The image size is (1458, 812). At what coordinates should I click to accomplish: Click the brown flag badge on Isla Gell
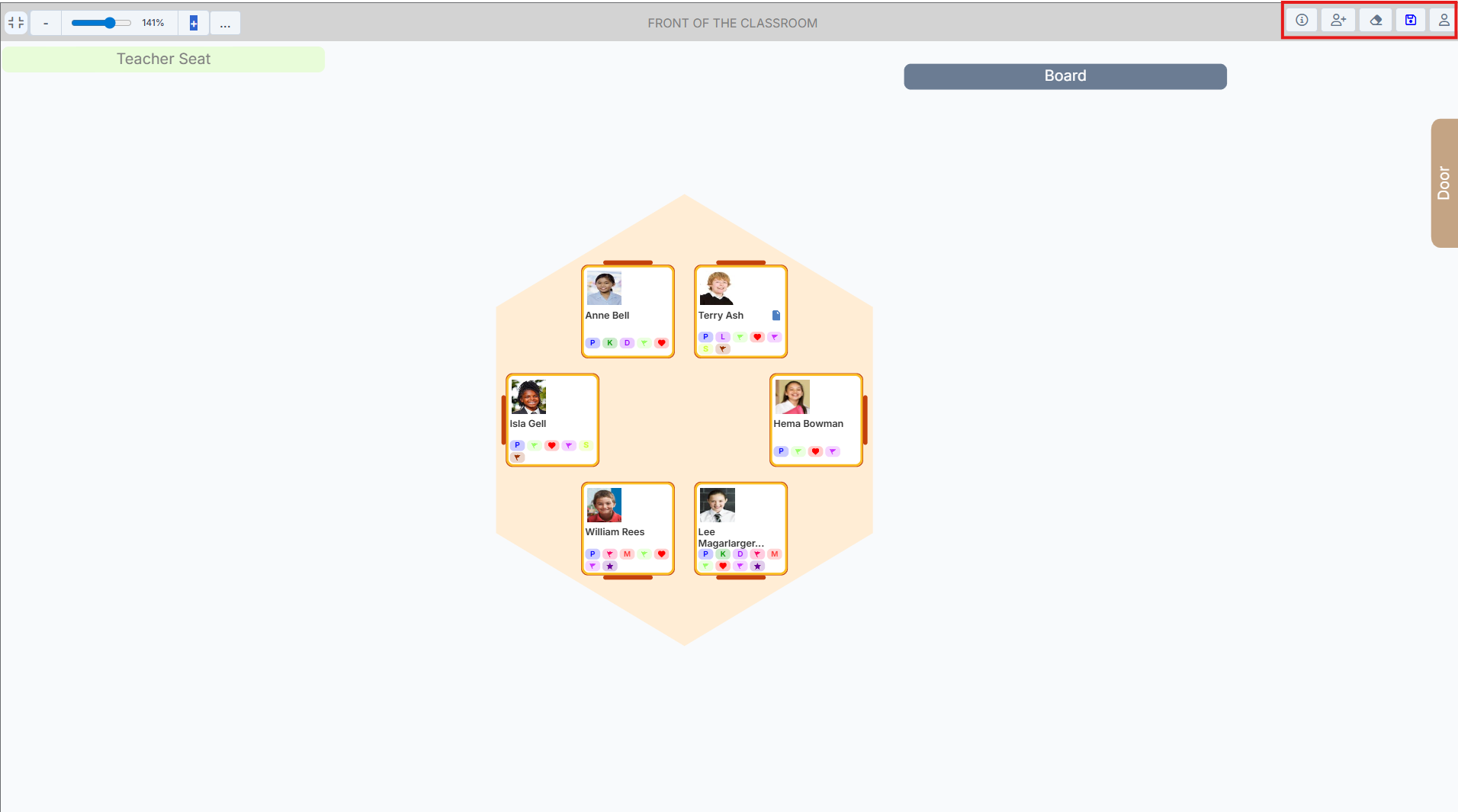tap(517, 457)
